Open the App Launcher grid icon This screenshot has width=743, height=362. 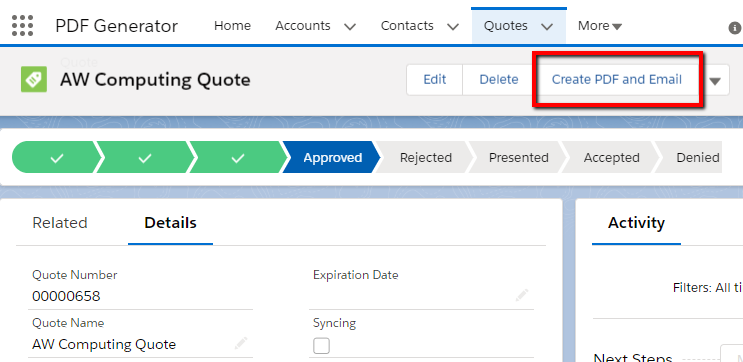pyautogui.click(x=22, y=26)
